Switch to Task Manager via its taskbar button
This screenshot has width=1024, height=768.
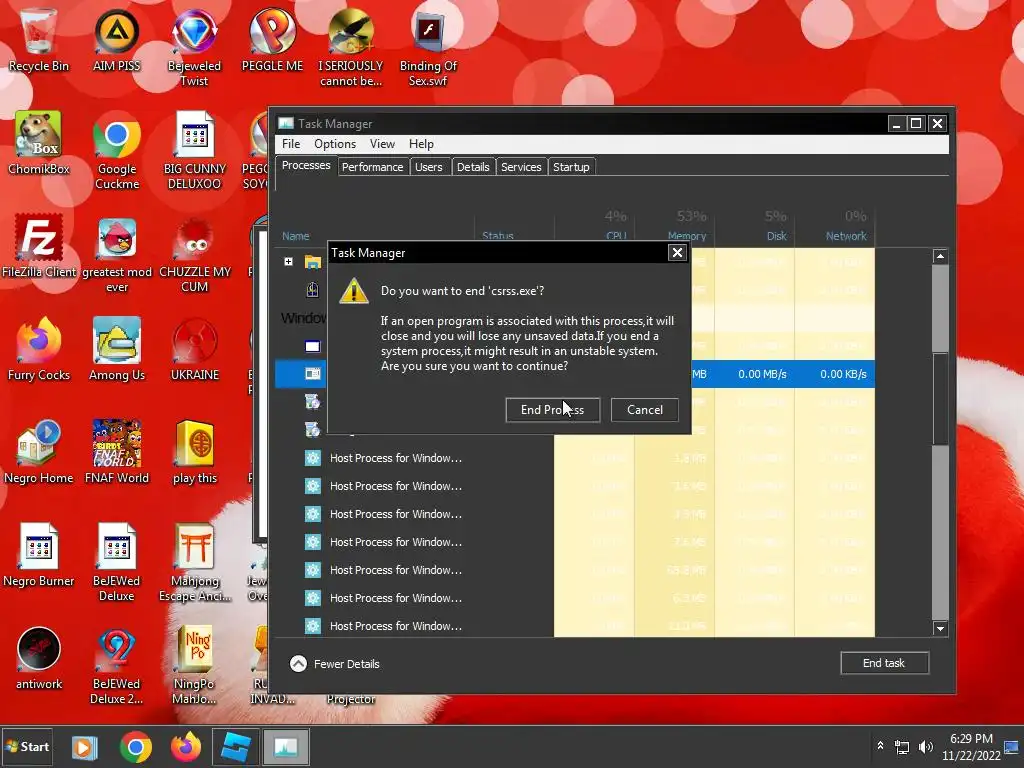tap(285, 747)
